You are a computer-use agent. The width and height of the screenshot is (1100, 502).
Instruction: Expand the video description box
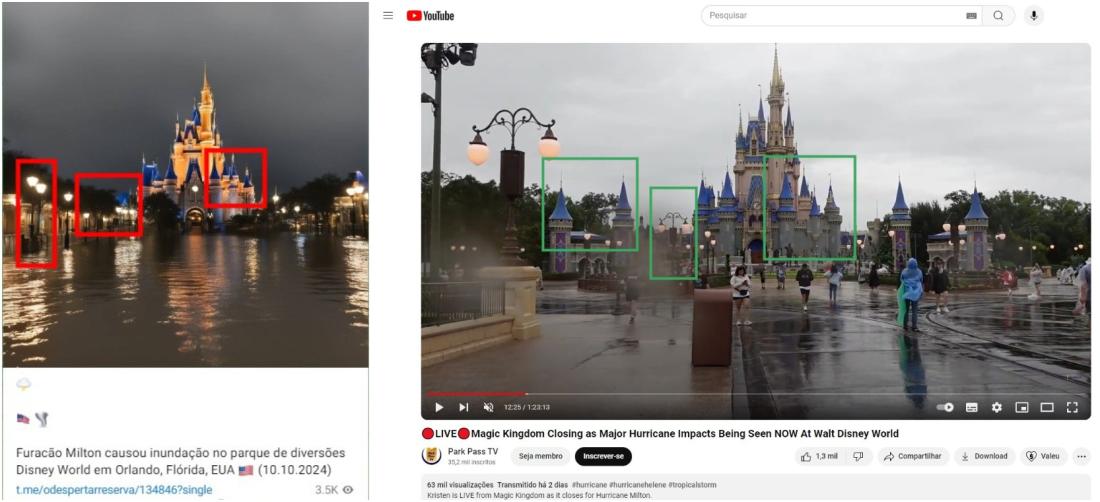[x=756, y=489]
